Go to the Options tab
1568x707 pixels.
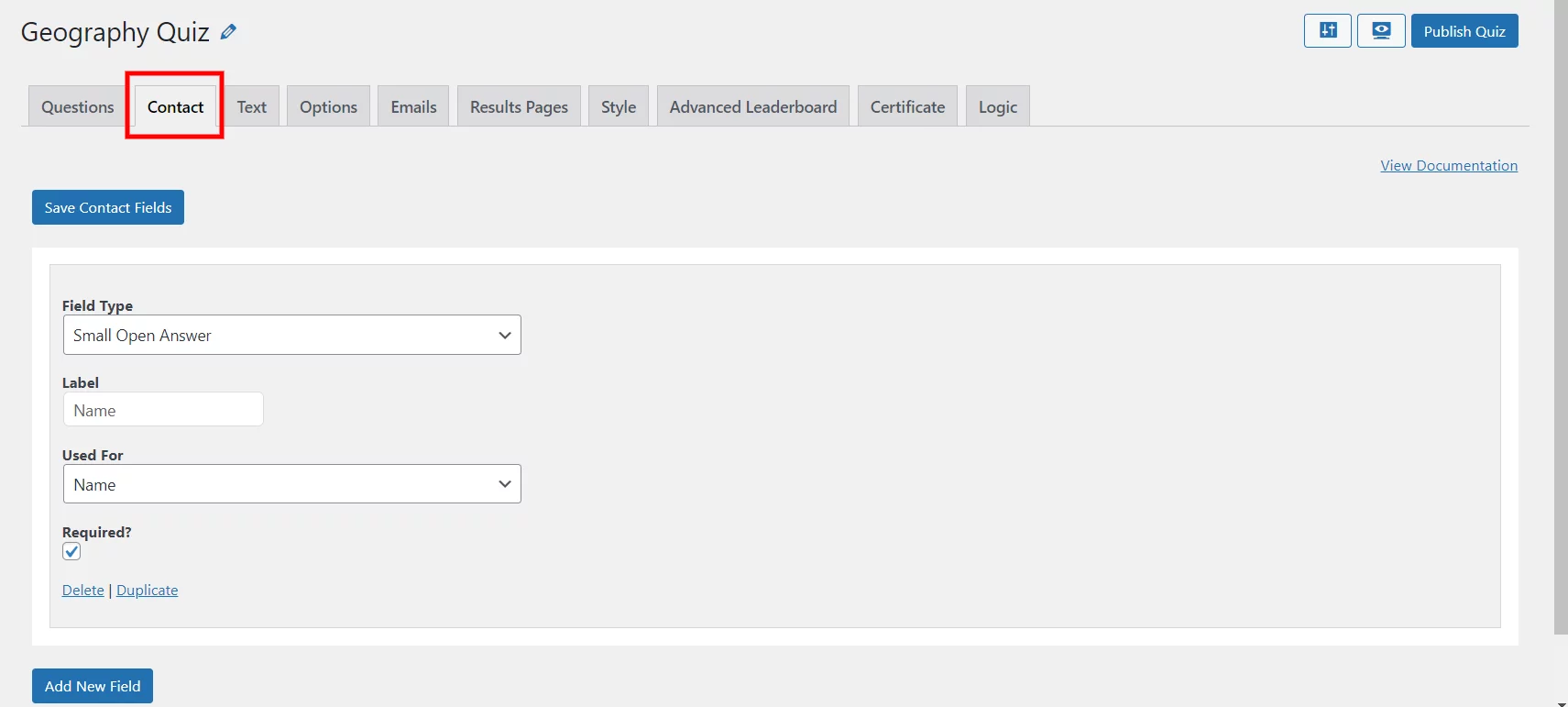pyautogui.click(x=328, y=106)
